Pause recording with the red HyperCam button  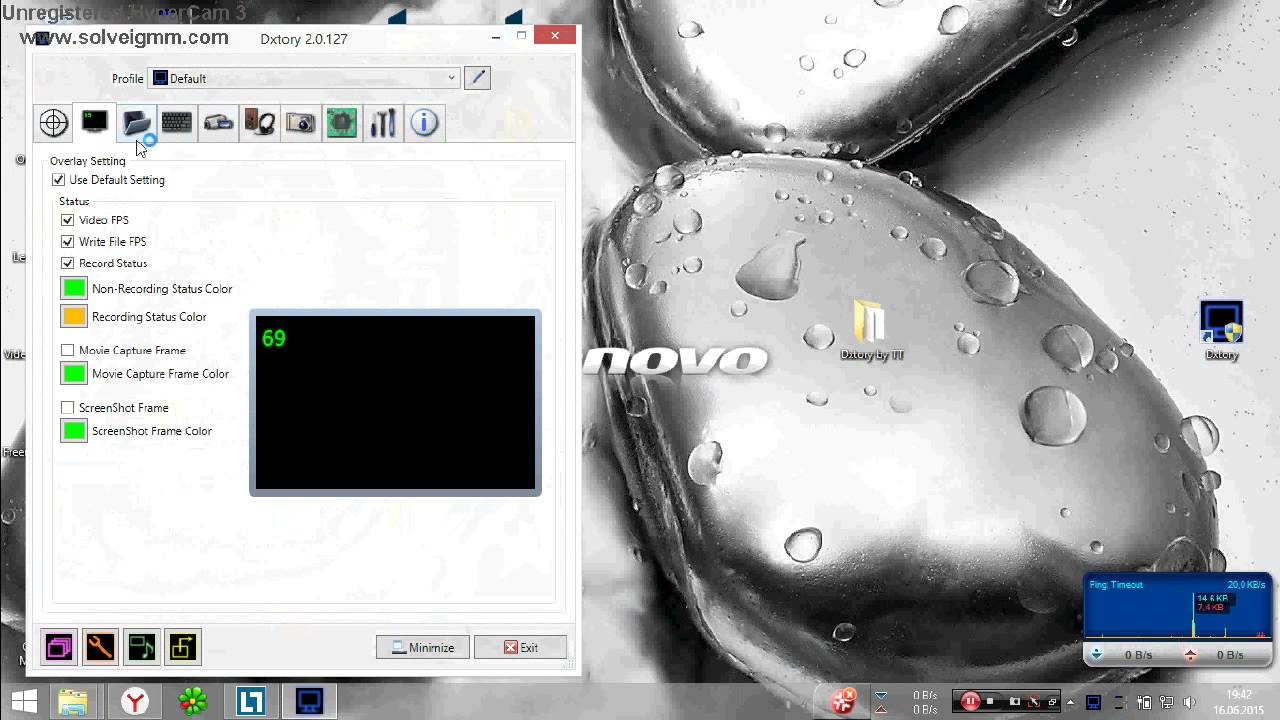coord(970,701)
